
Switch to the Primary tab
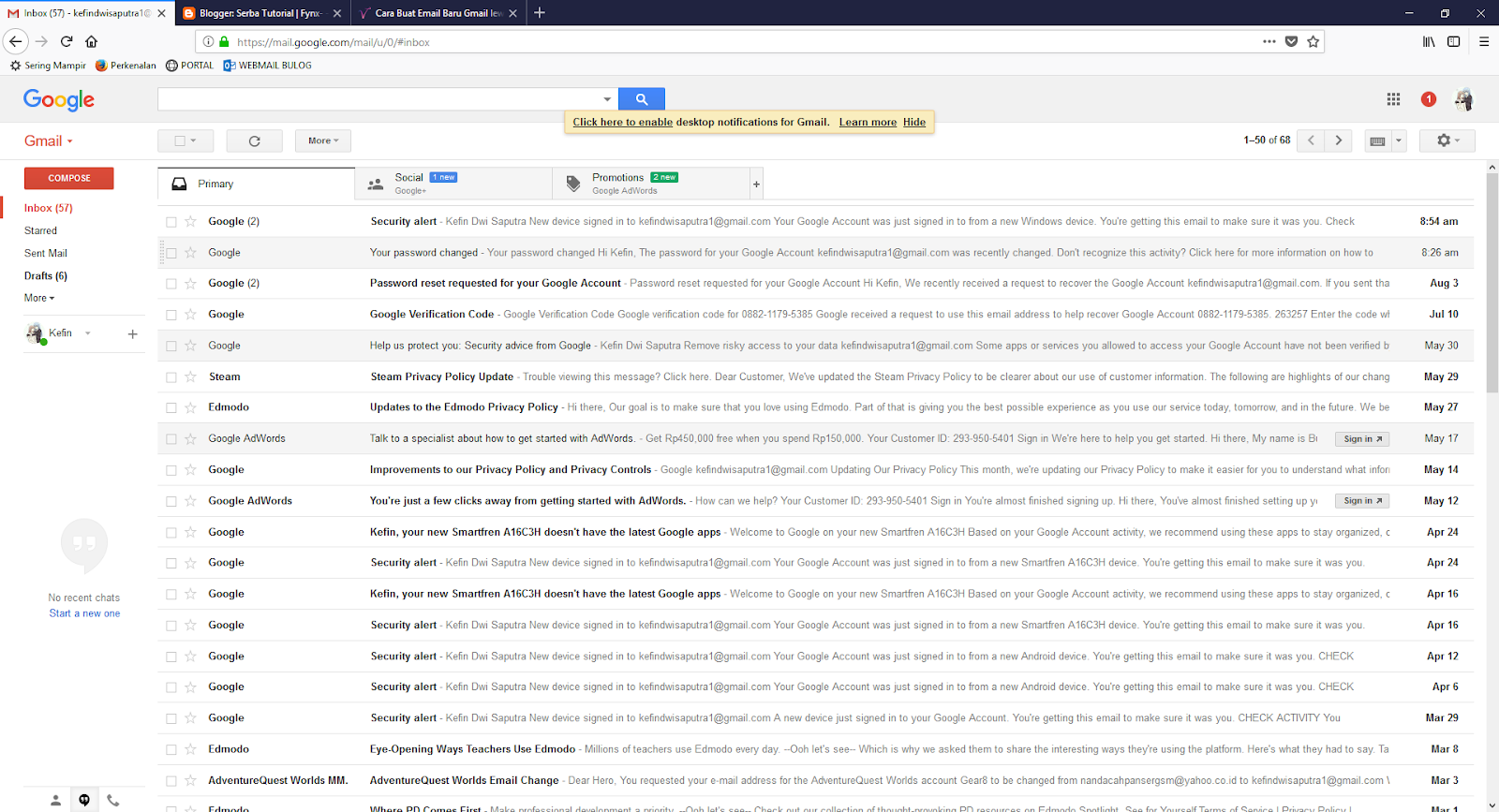pyautogui.click(x=256, y=184)
